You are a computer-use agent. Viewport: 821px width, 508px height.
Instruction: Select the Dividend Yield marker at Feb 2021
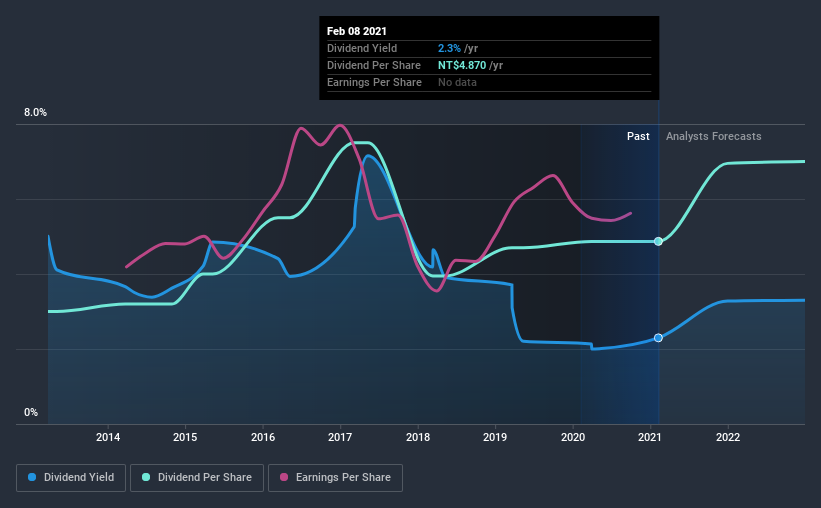point(658,338)
